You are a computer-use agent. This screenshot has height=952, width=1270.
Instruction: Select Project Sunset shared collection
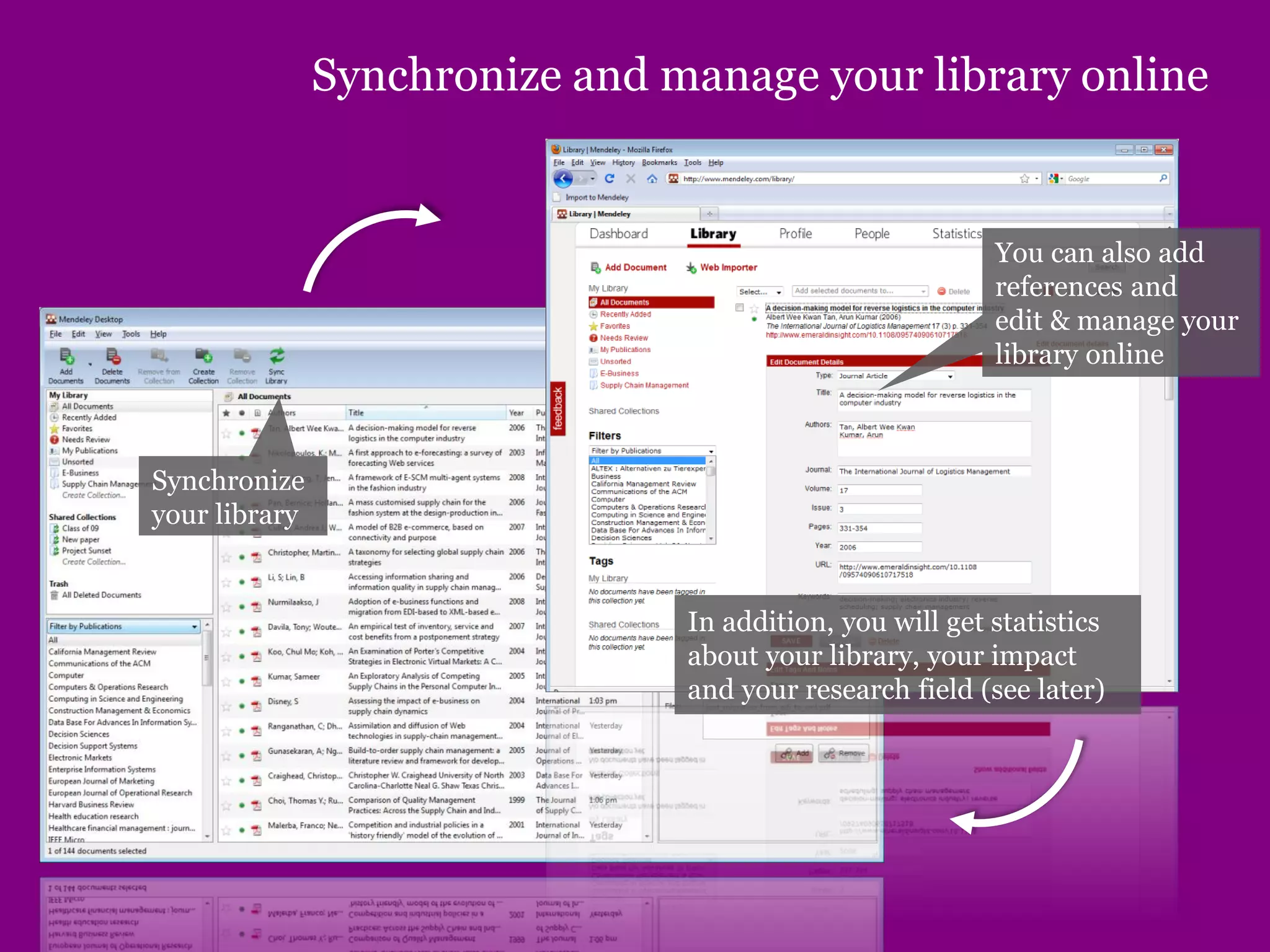pyautogui.click(x=86, y=550)
